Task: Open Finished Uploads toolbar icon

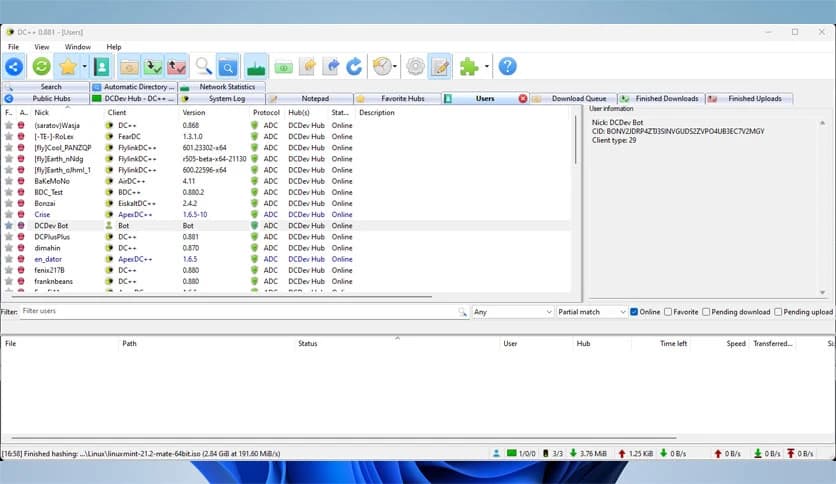Action: click(x=176, y=67)
